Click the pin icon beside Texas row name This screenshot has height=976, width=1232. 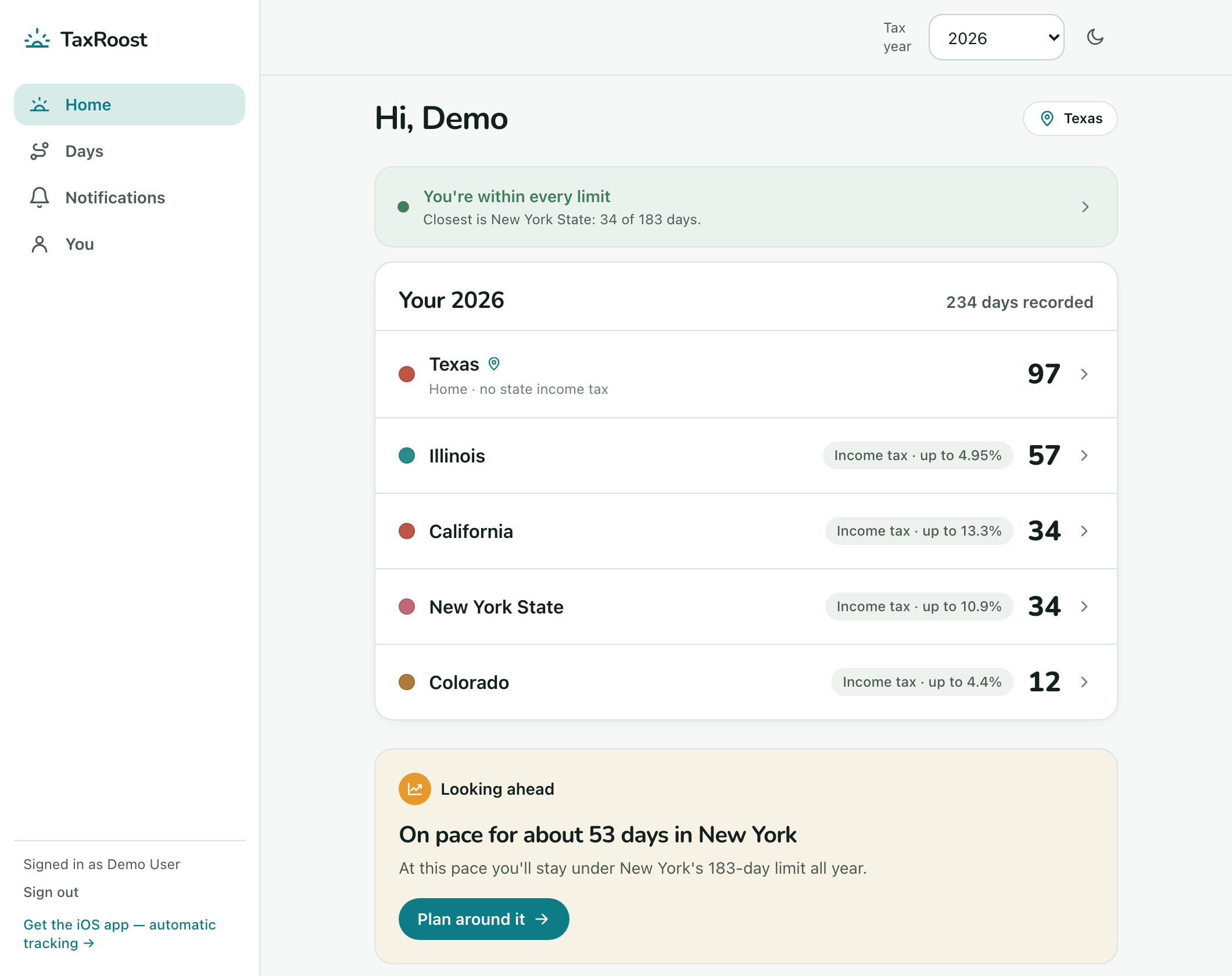point(494,364)
